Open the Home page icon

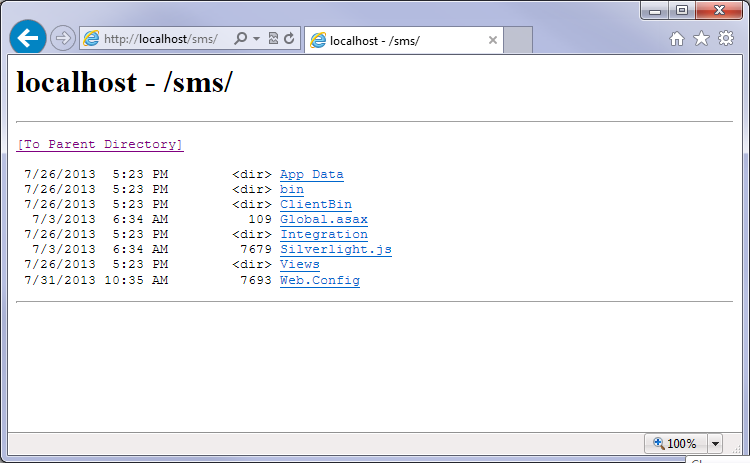(x=677, y=39)
